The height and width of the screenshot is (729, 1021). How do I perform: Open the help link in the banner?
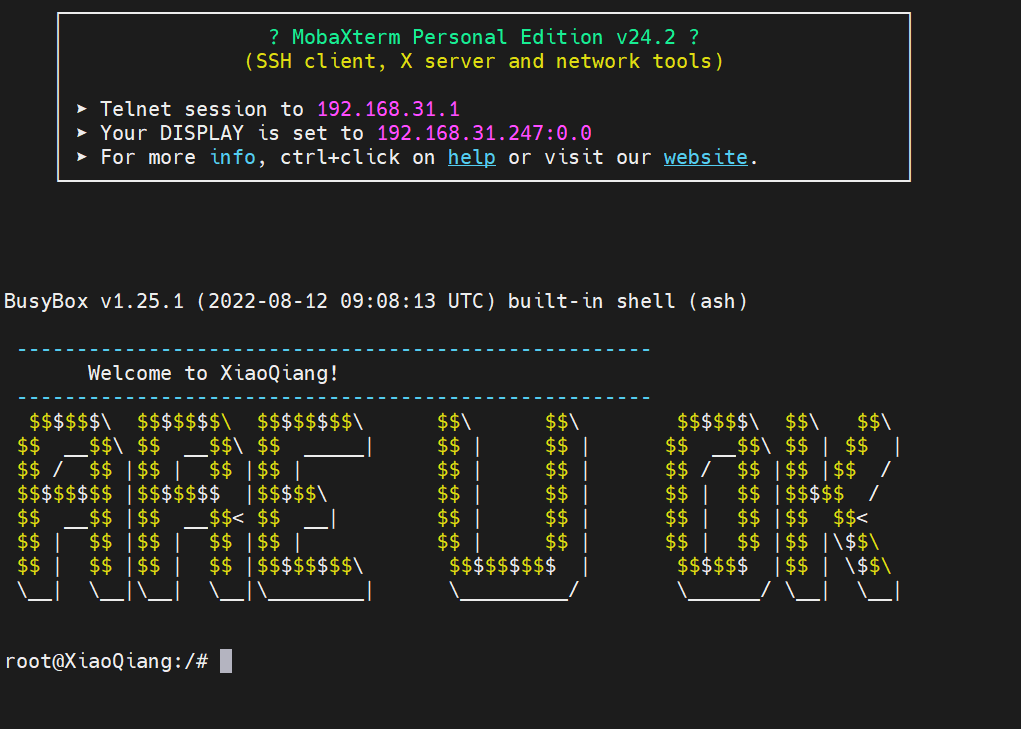click(x=471, y=157)
